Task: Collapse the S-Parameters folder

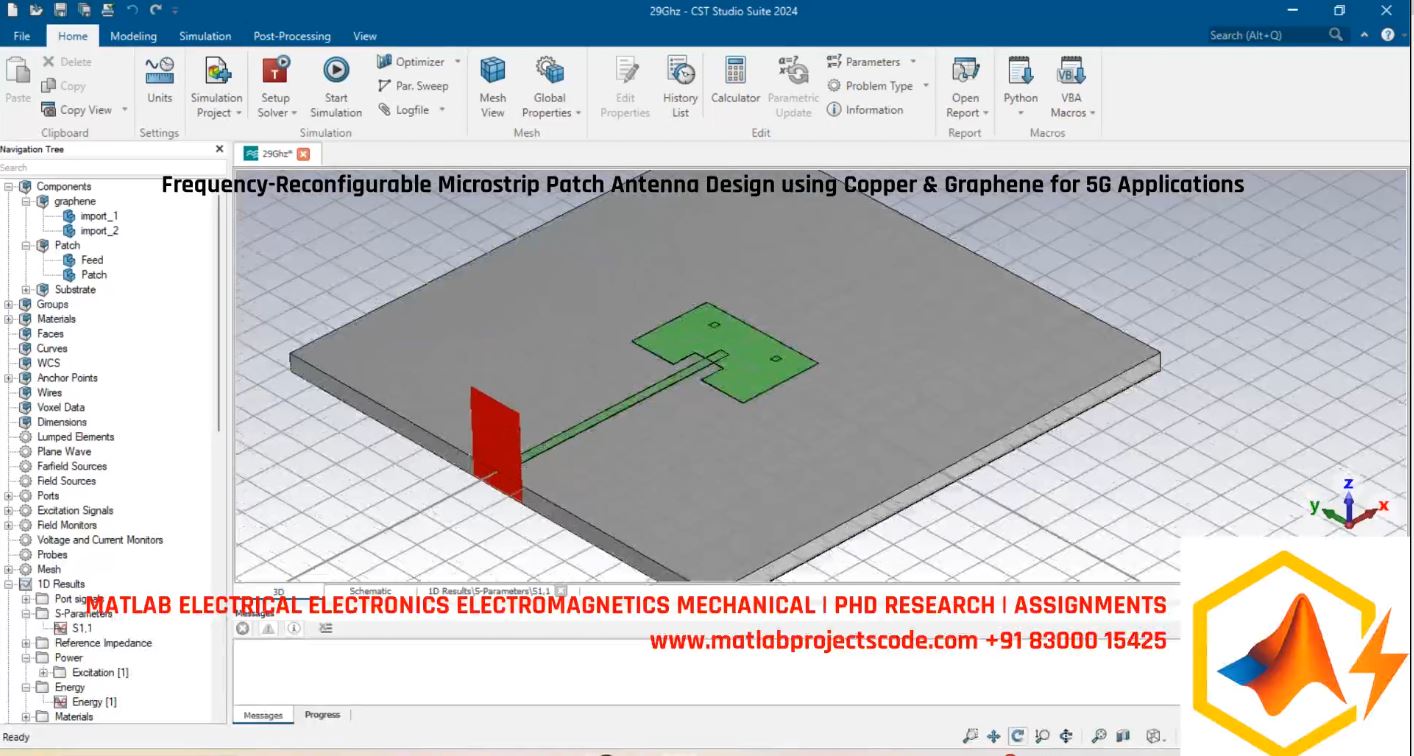Action: 27,614
